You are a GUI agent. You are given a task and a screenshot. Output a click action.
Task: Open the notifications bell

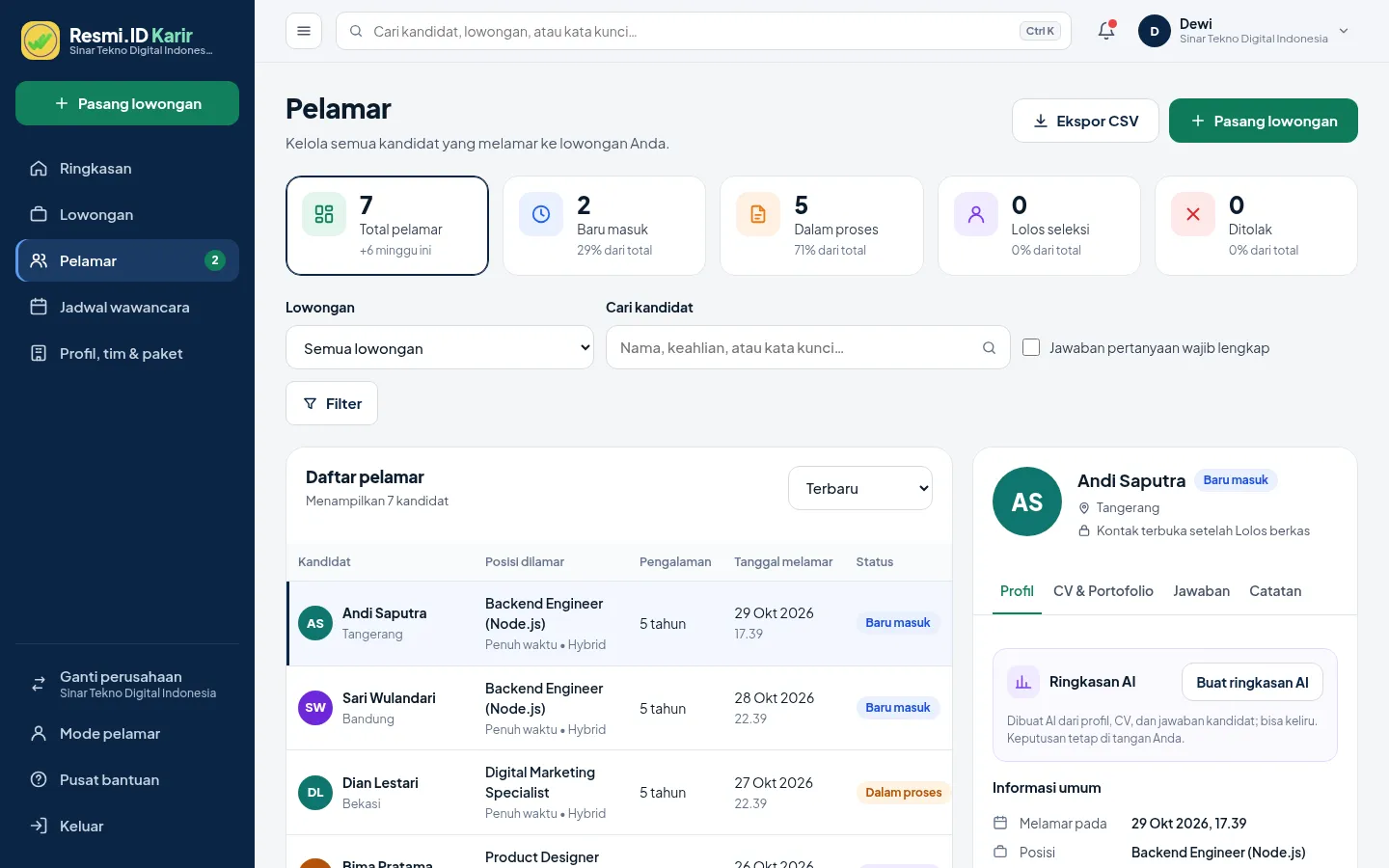pos(1106,31)
